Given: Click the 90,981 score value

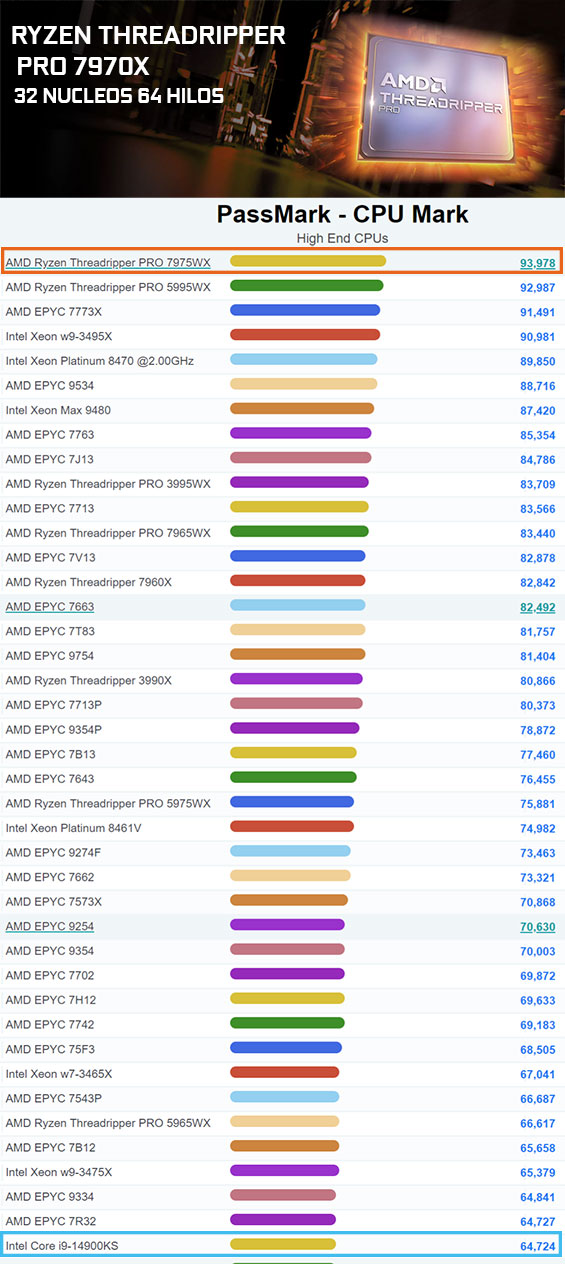Looking at the screenshot, I should (x=537, y=337).
